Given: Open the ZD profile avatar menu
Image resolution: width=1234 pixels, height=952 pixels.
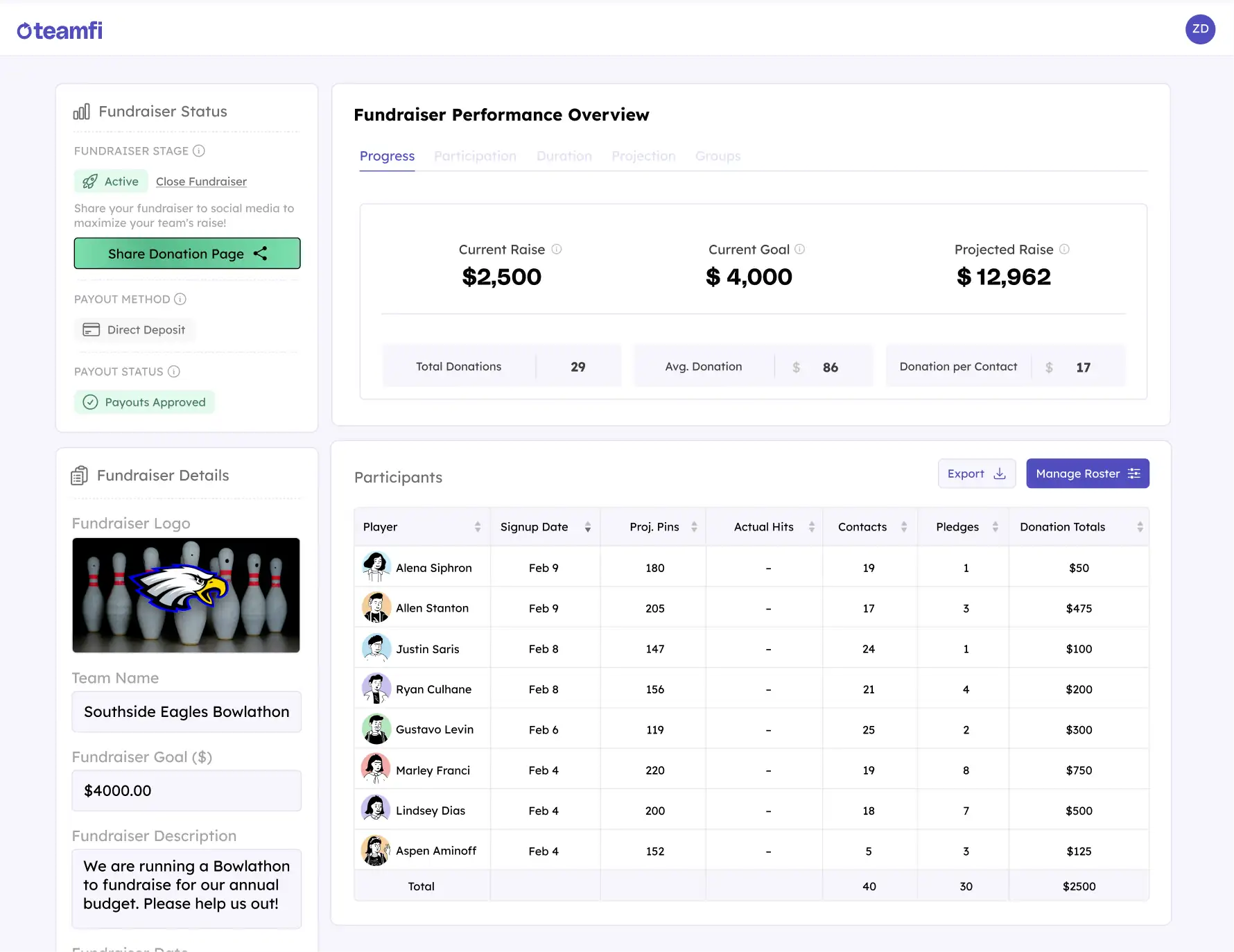Looking at the screenshot, I should tap(1200, 29).
